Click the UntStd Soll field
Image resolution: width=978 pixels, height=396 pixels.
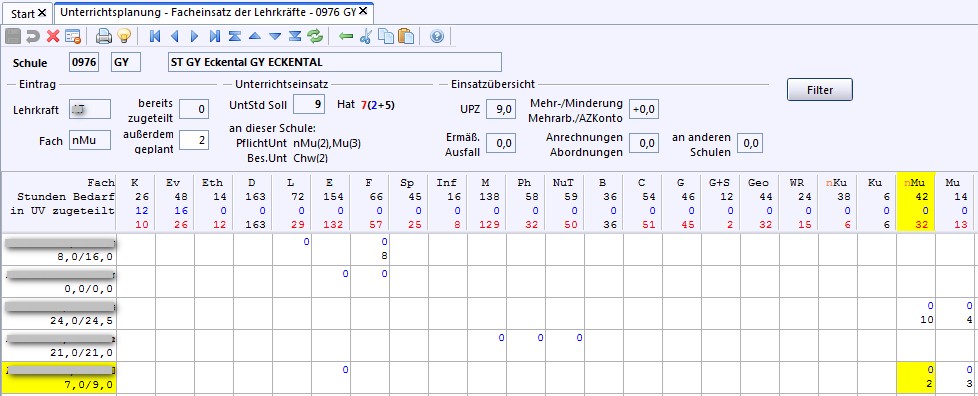[x=309, y=104]
